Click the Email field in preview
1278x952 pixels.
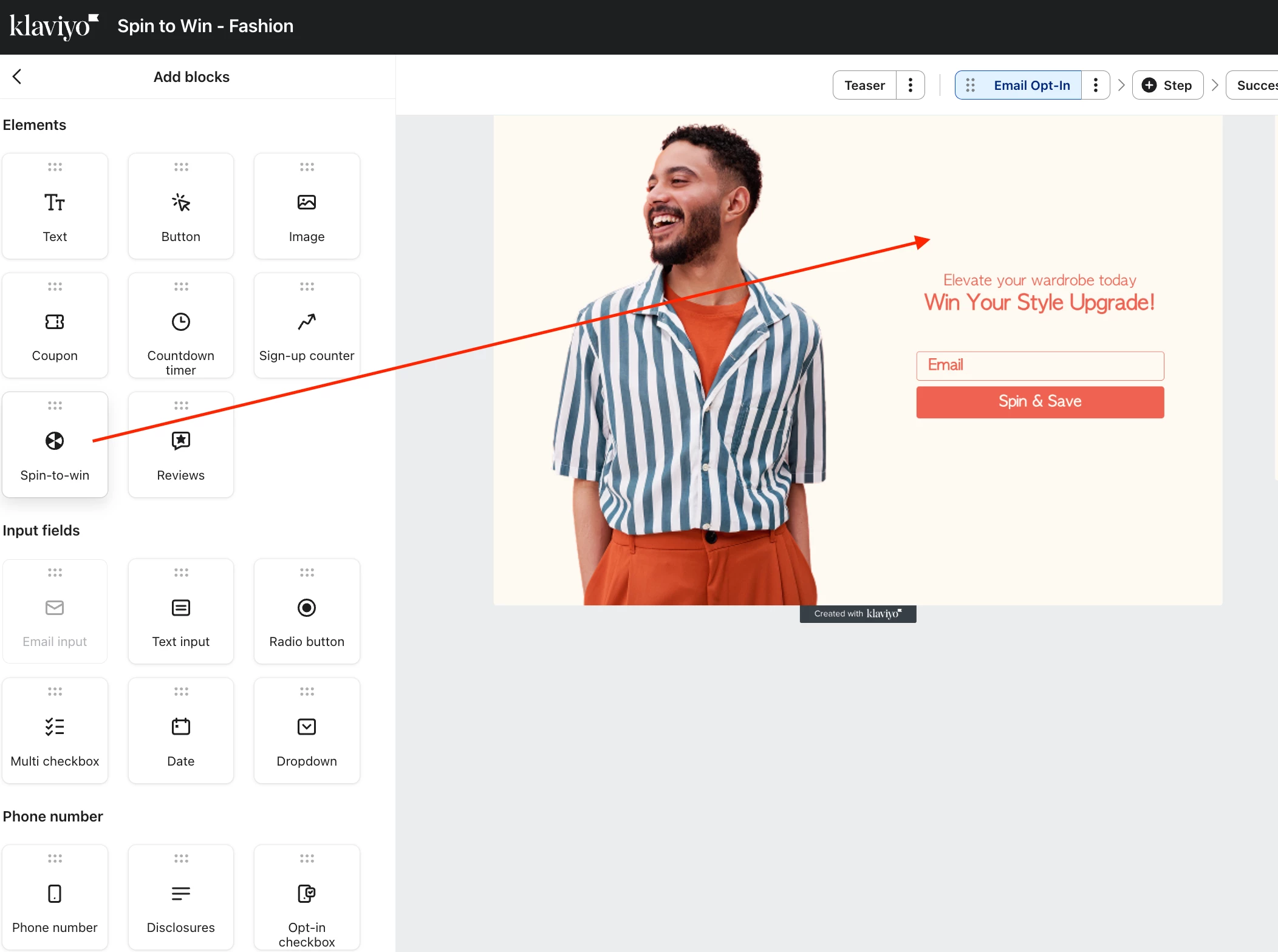pyautogui.click(x=1039, y=365)
